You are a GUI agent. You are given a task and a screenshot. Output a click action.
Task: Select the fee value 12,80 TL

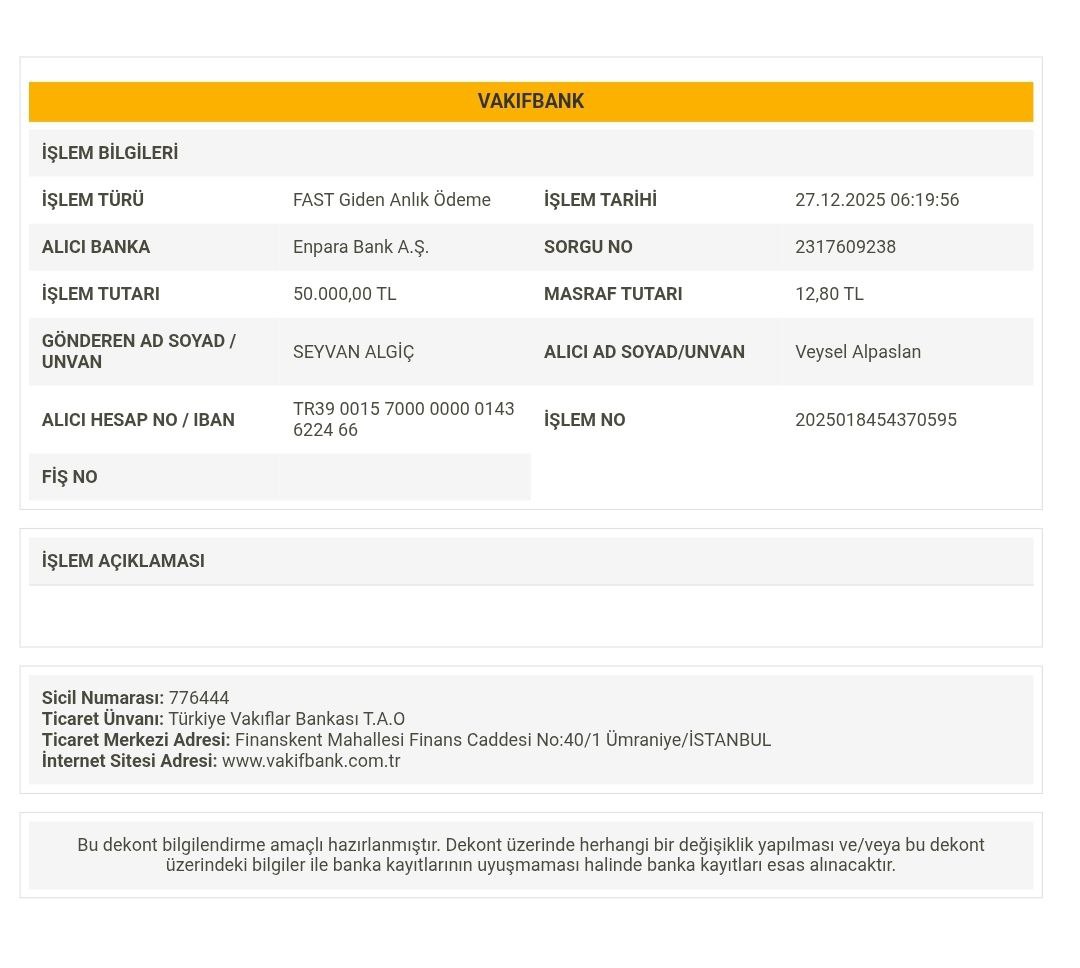tap(829, 294)
